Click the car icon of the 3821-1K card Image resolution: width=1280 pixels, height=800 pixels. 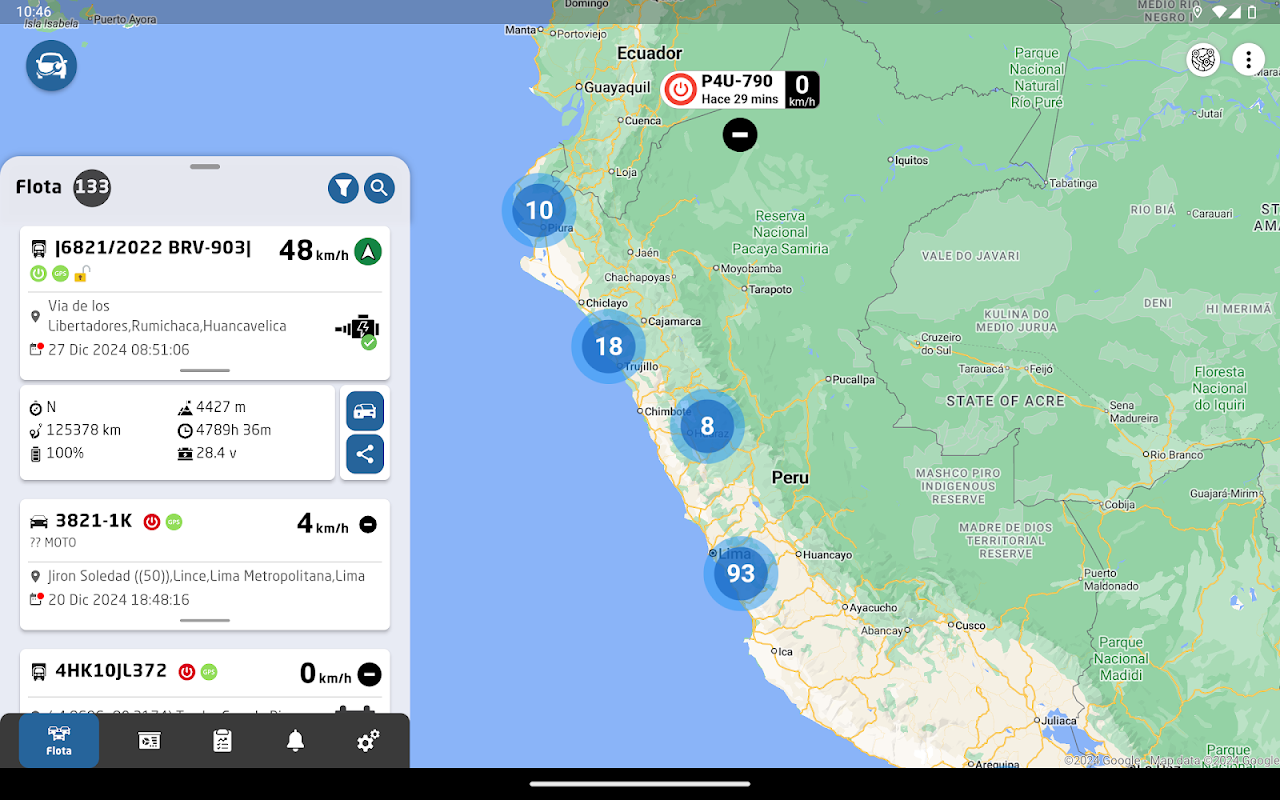point(39,522)
